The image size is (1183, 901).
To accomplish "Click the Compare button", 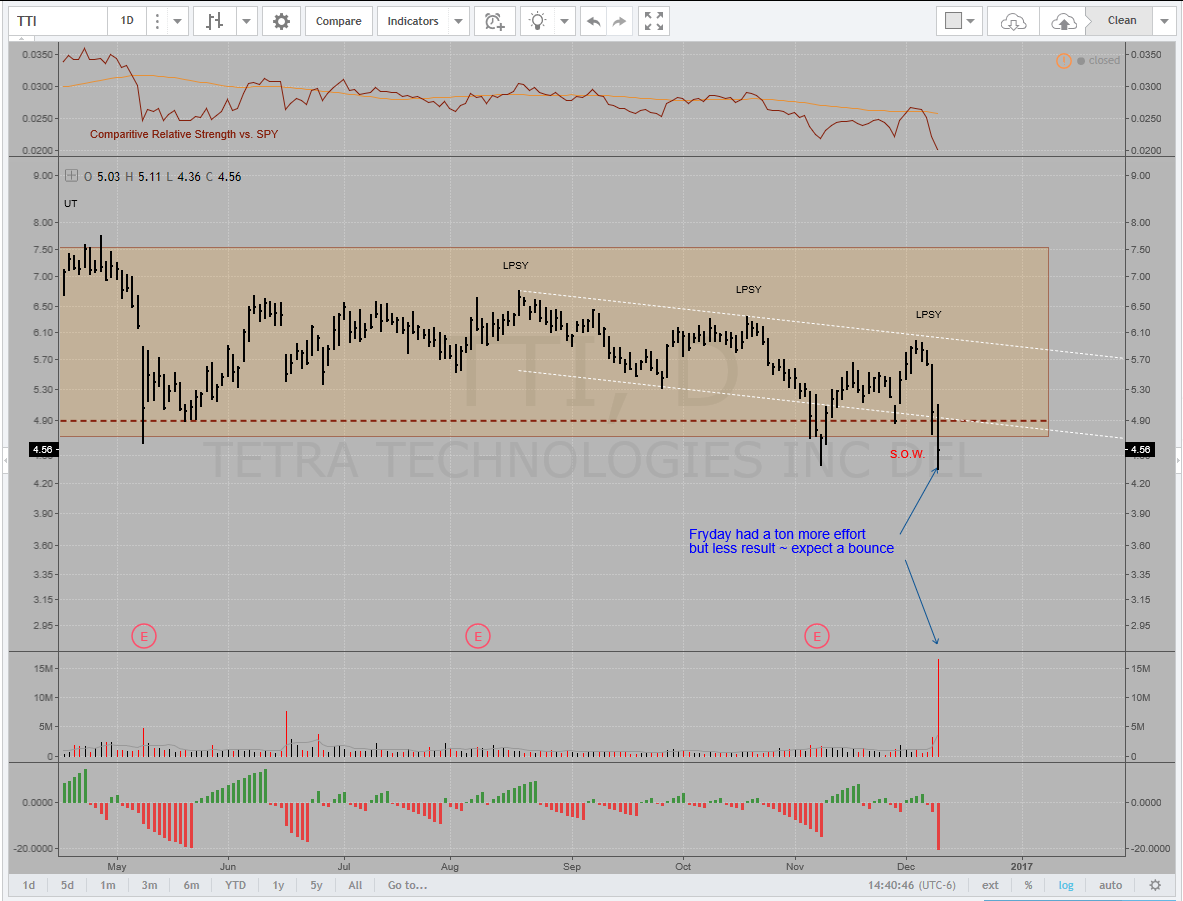I will tap(339, 21).
